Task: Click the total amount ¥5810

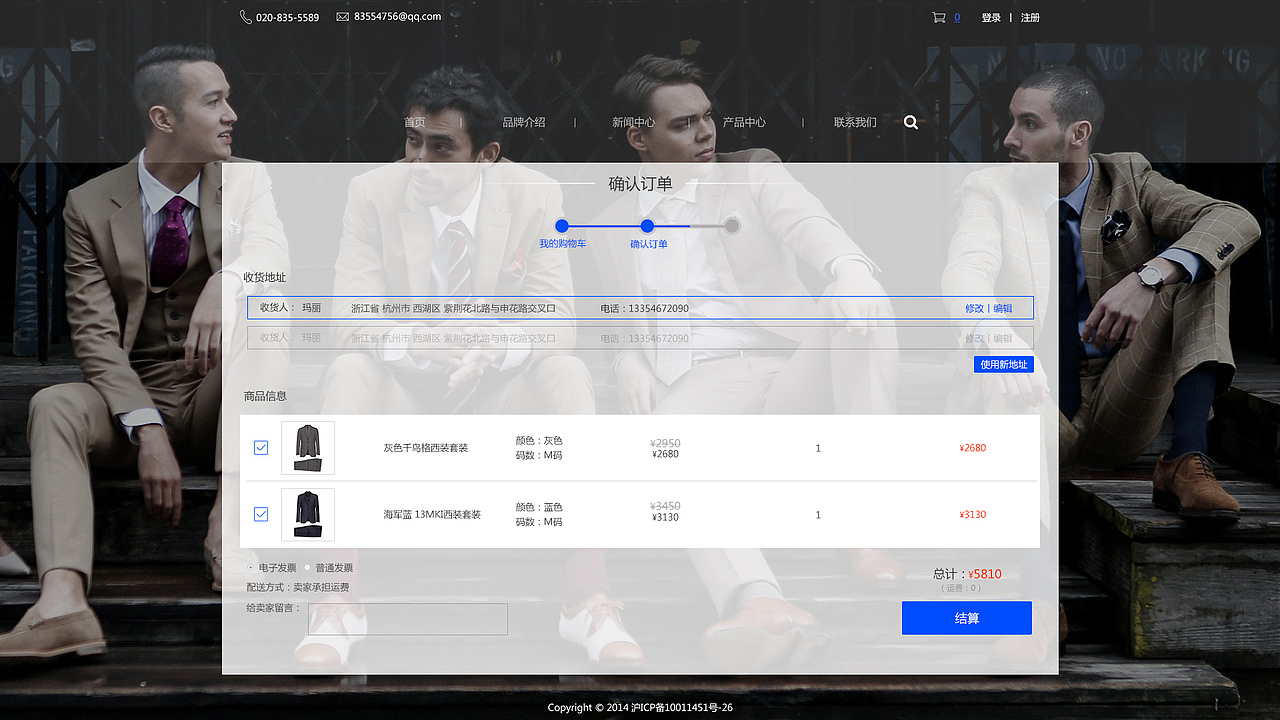Action: point(985,574)
